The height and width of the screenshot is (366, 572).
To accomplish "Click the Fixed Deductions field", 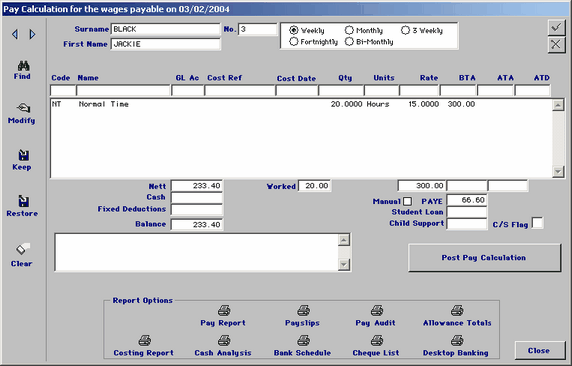I will pos(197,209).
